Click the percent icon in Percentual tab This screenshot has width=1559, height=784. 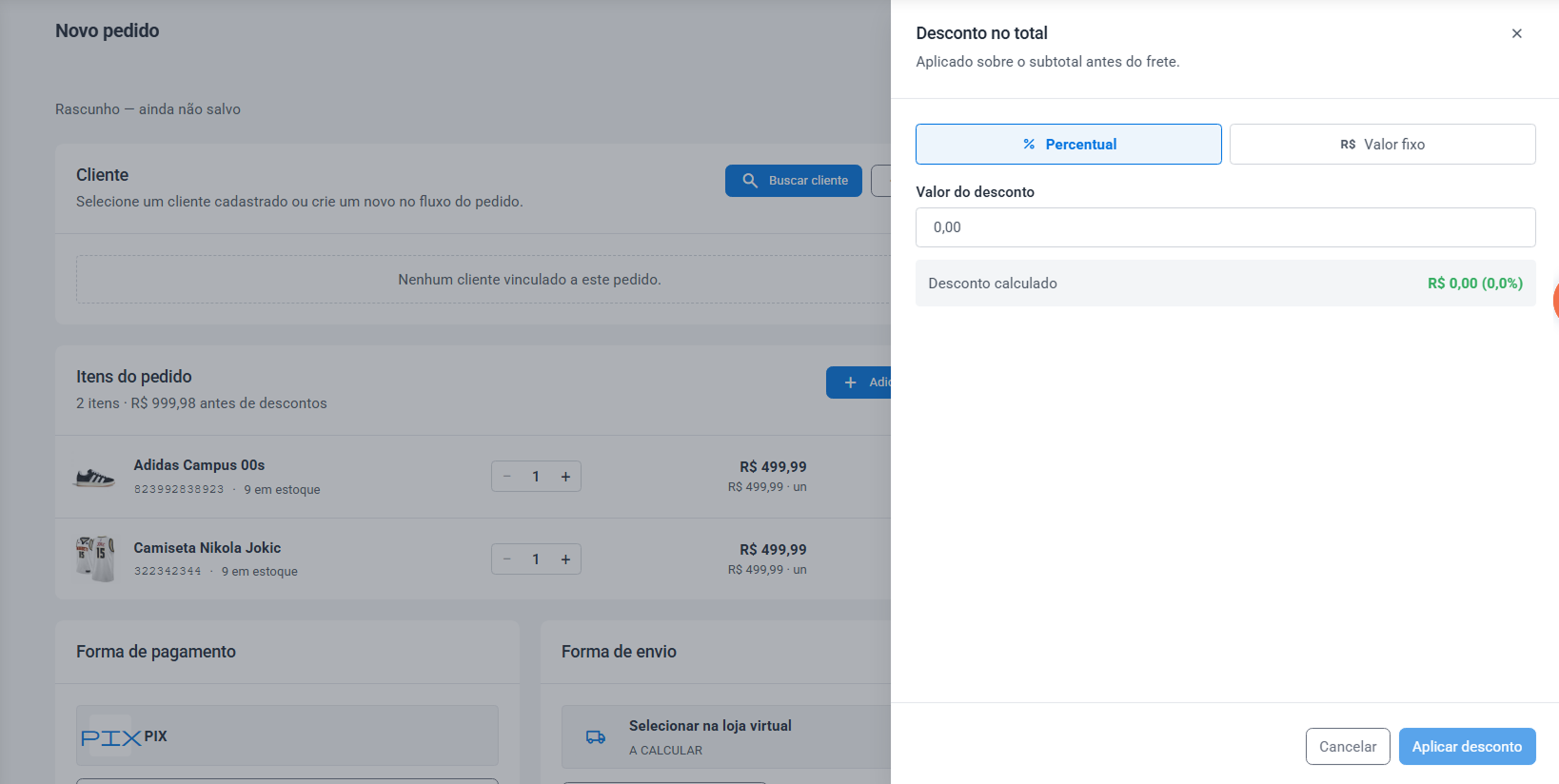click(1029, 145)
